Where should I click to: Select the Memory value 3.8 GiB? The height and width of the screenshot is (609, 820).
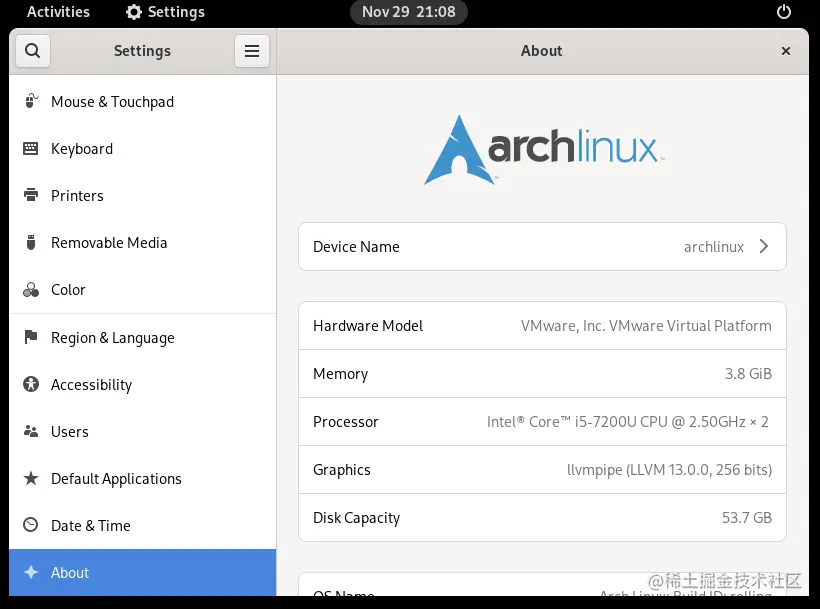pos(748,374)
